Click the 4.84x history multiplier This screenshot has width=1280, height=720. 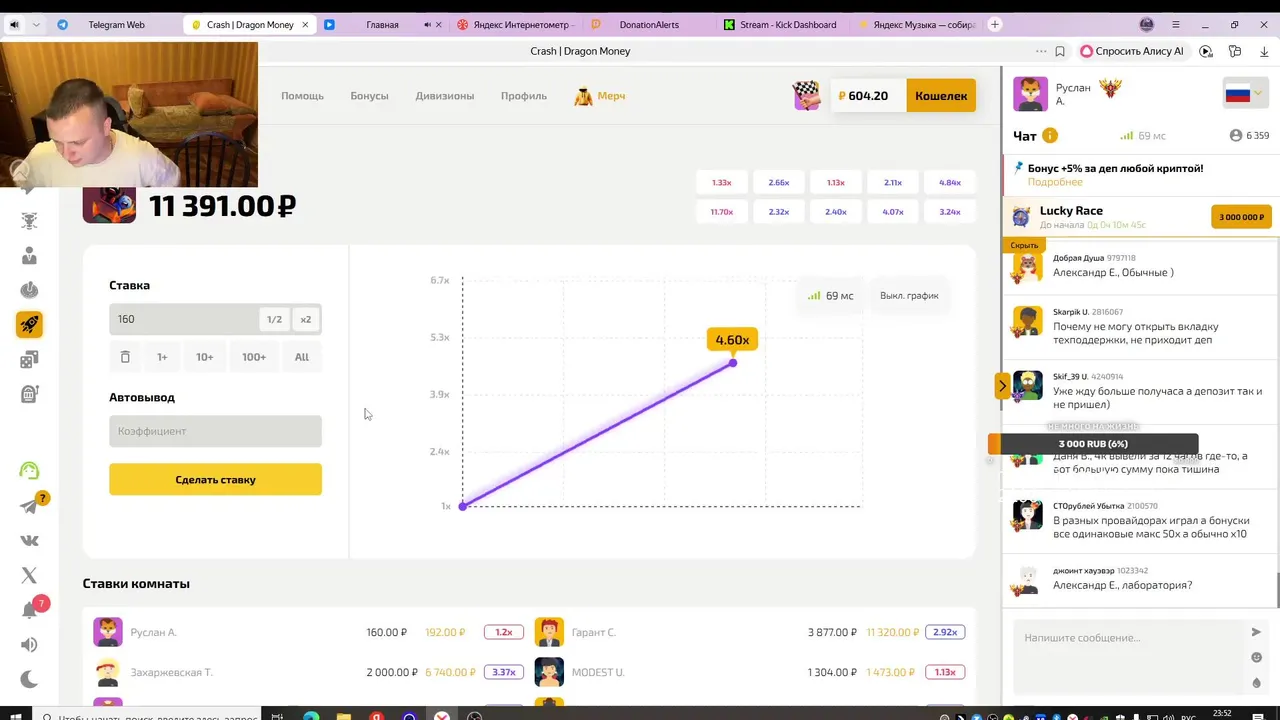coord(950,183)
